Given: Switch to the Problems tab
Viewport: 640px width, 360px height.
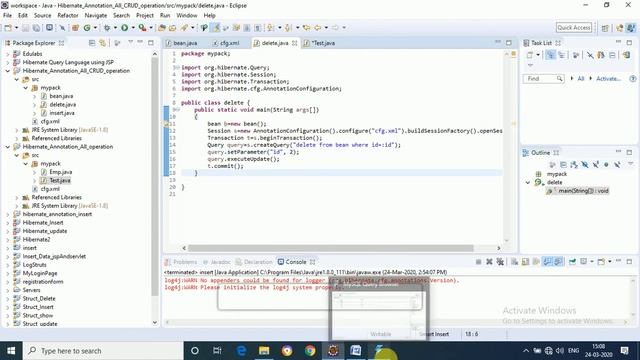Looking at the screenshot, I should [x=181, y=262].
